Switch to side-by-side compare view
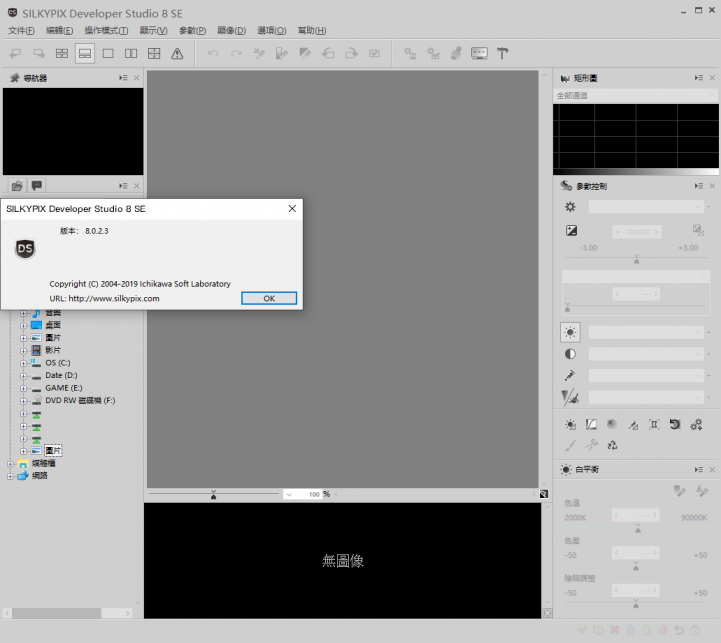The width and height of the screenshot is (721, 643). pyautogui.click(x=131, y=53)
